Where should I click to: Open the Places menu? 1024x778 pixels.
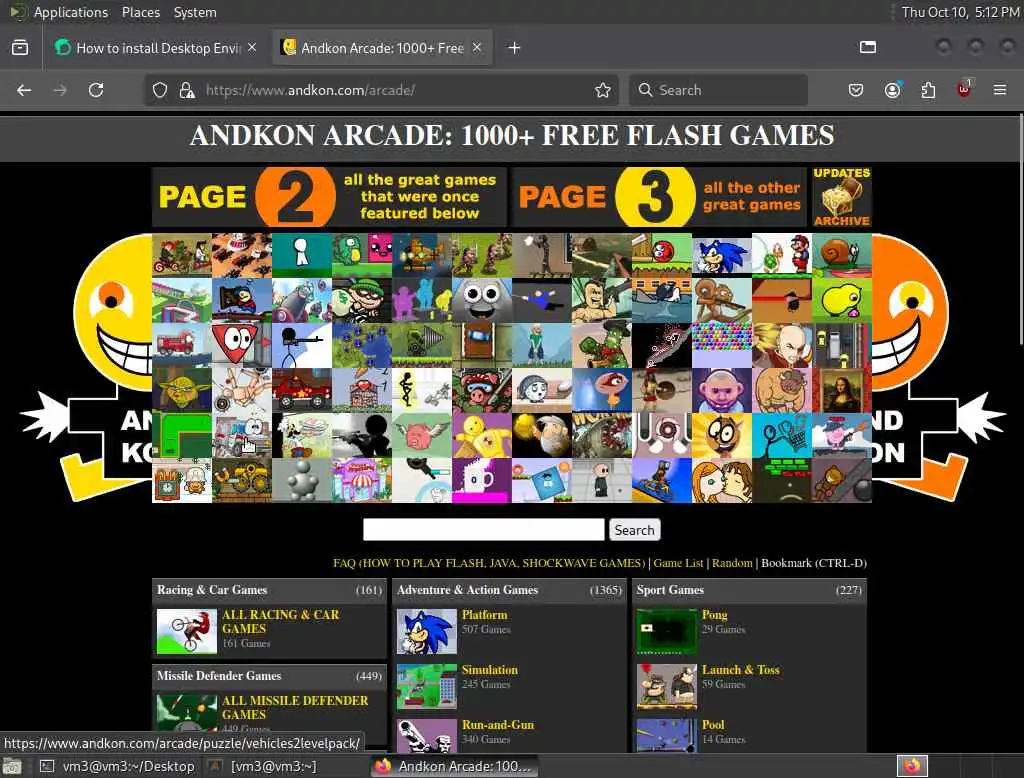tap(140, 12)
